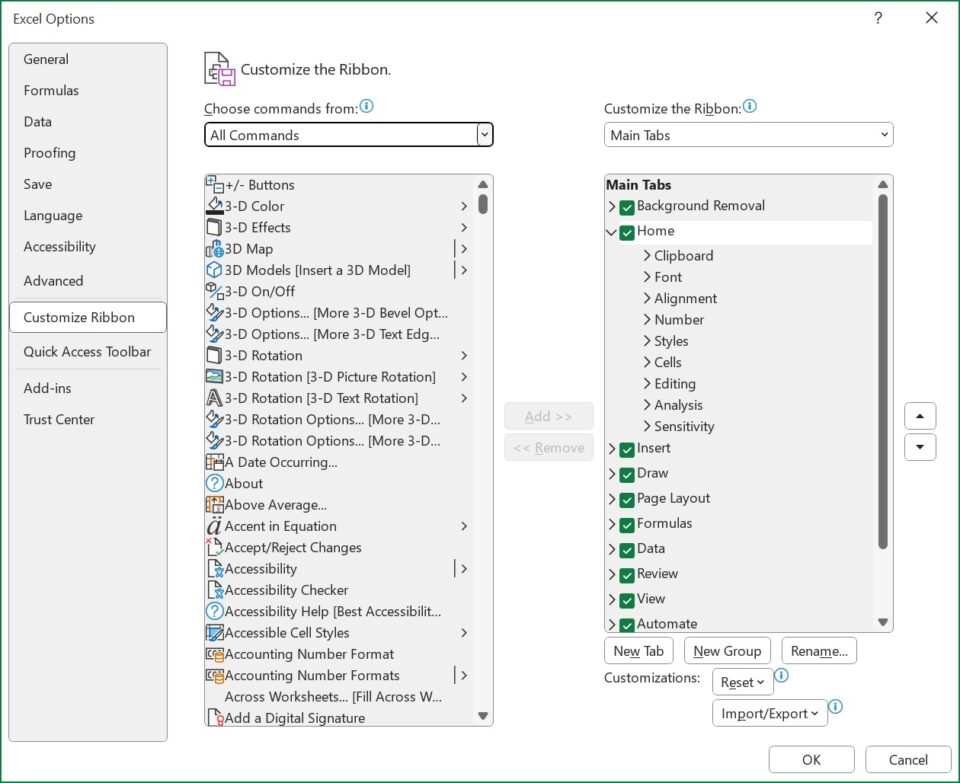Open the Proofing options page
The height and width of the screenshot is (783, 960).
point(50,153)
